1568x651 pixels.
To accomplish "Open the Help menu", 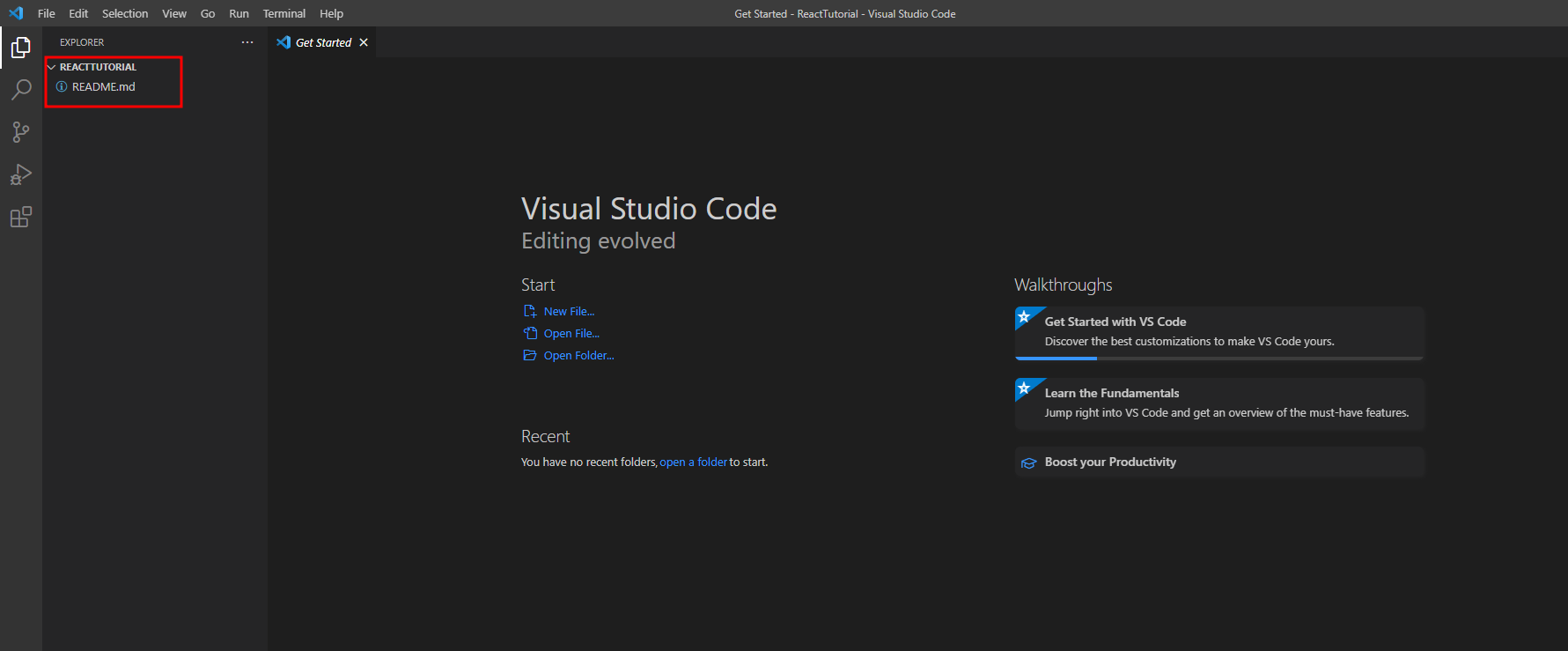I will (331, 13).
